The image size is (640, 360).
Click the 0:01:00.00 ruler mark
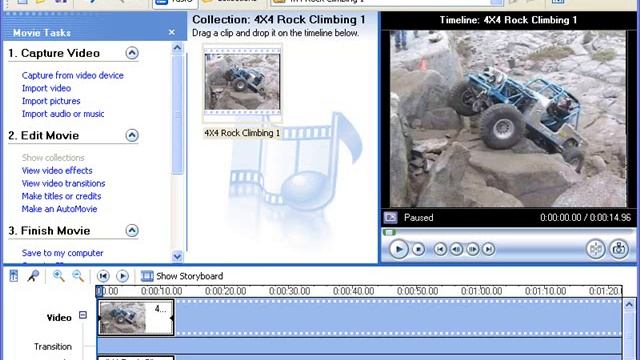point(482,291)
